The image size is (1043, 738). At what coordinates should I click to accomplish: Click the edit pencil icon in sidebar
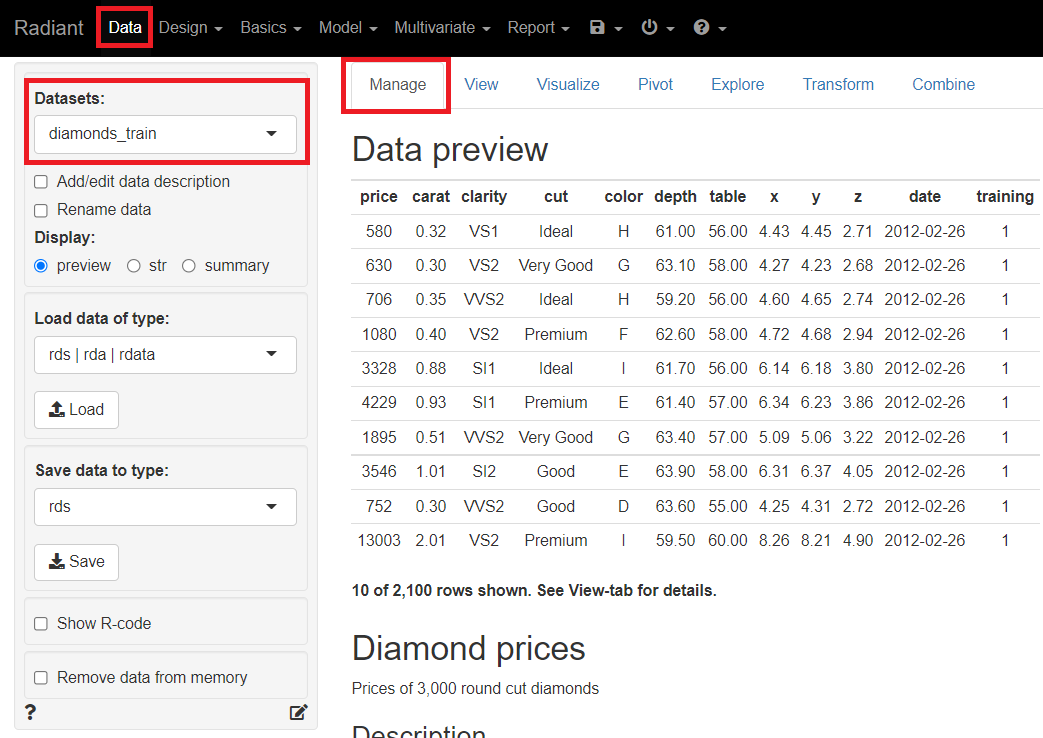tap(298, 712)
